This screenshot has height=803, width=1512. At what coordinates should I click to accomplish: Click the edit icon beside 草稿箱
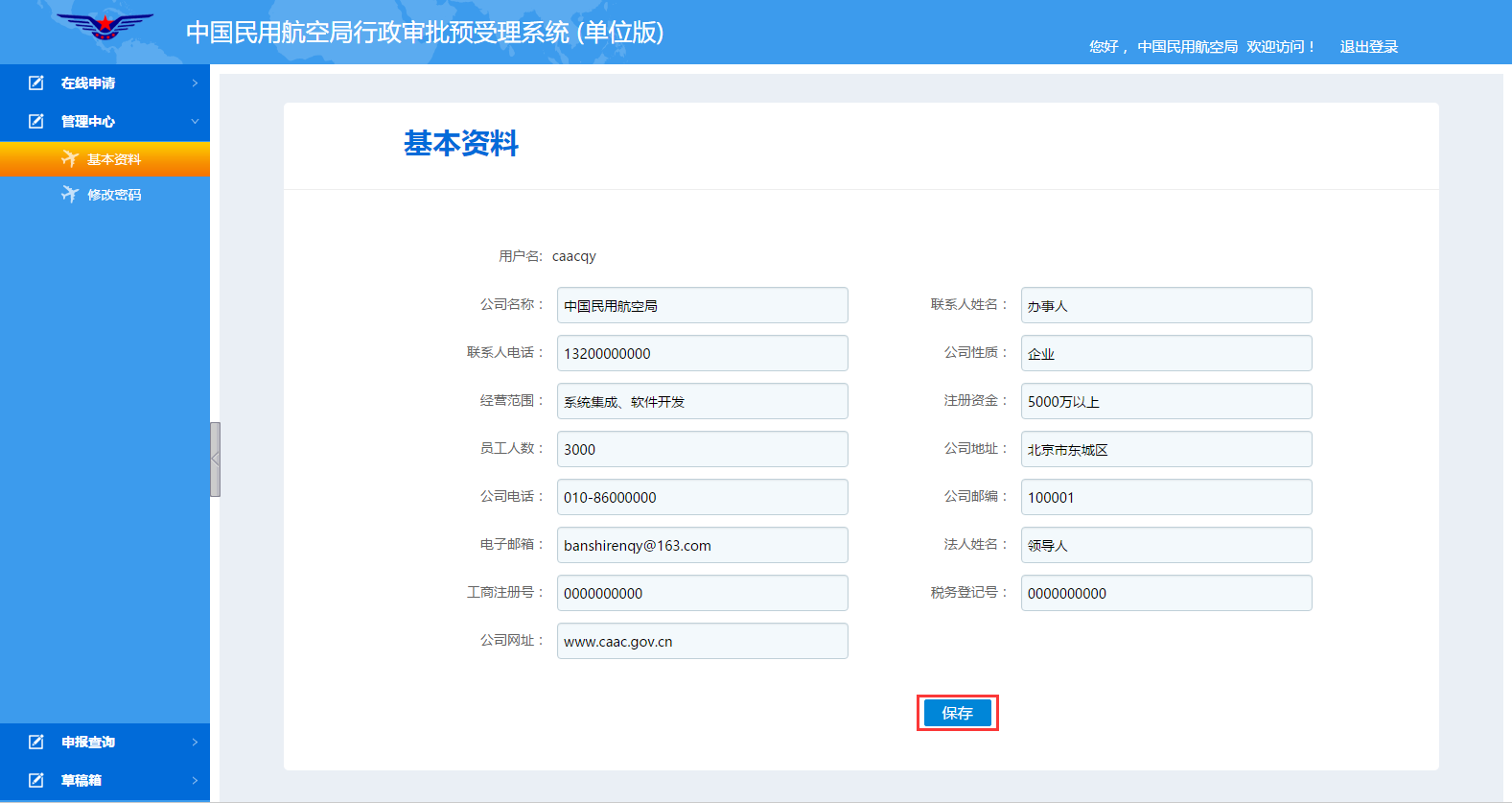pos(36,780)
